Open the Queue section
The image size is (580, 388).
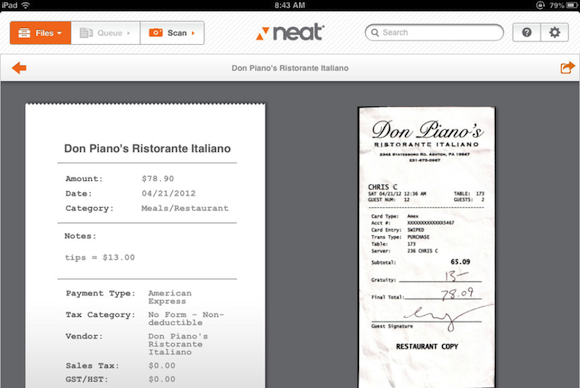(105, 33)
